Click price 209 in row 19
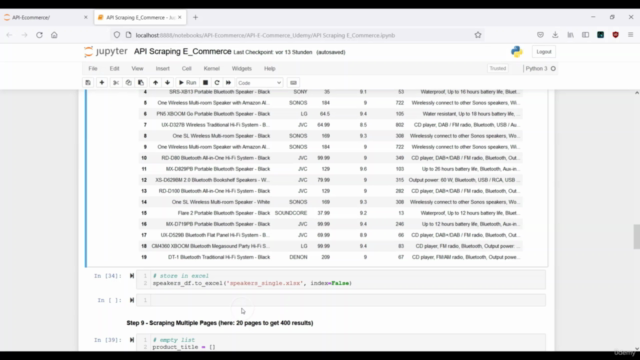Image resolution: width=640 pixels, height=360 pixels. tap(325, 257)
